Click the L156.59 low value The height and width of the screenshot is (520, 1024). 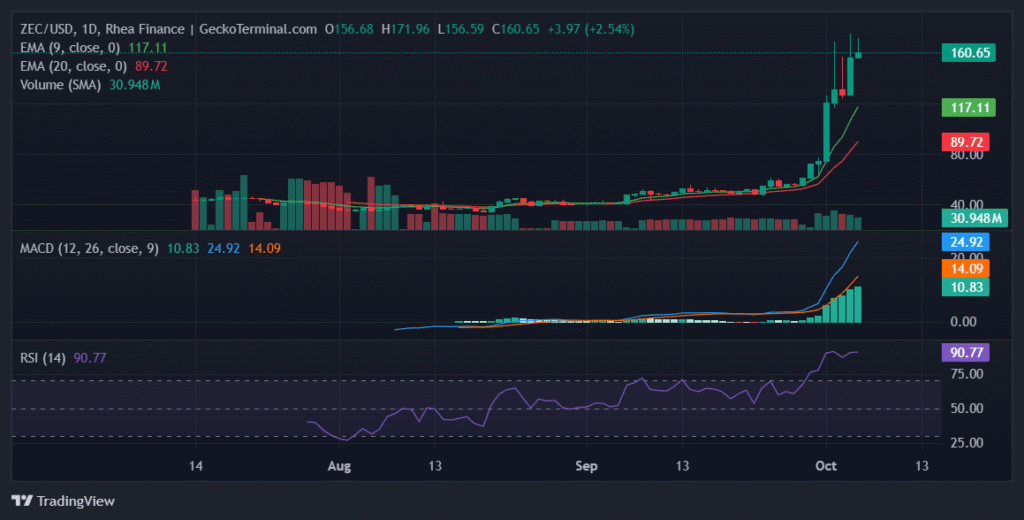pyautogui.click(x=461, y=29)
